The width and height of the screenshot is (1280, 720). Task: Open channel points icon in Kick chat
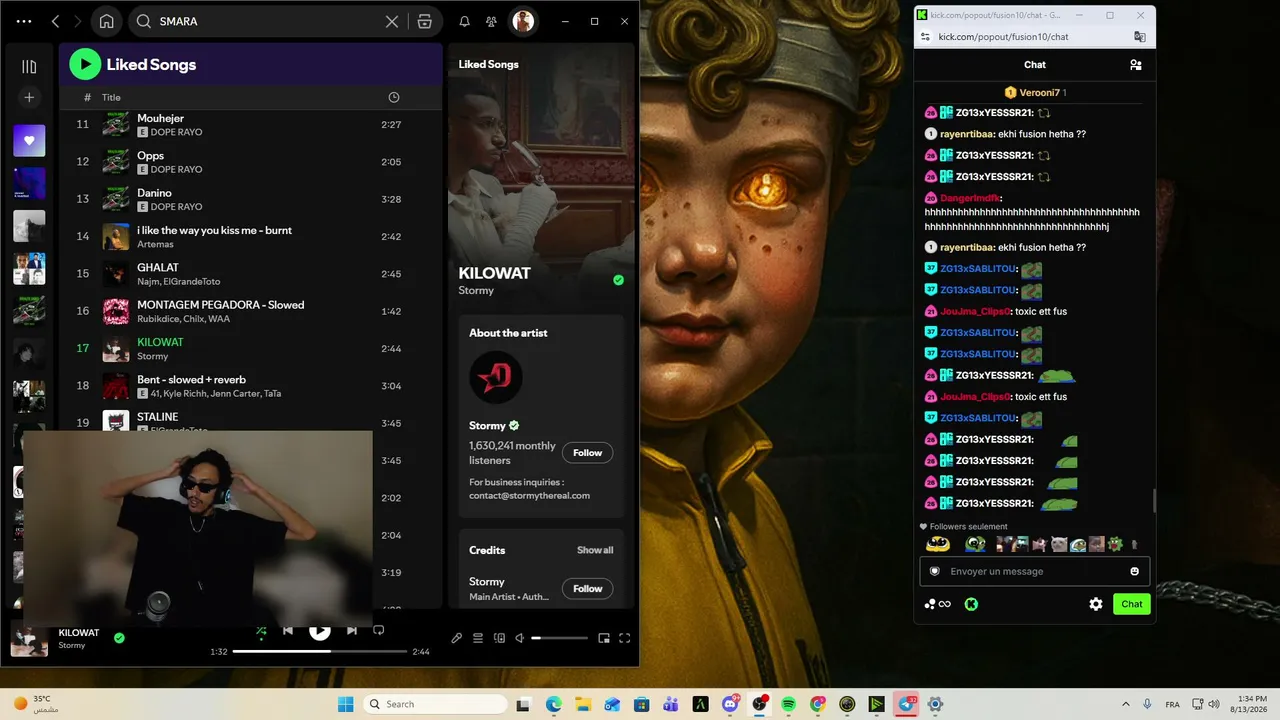point(938,604)
